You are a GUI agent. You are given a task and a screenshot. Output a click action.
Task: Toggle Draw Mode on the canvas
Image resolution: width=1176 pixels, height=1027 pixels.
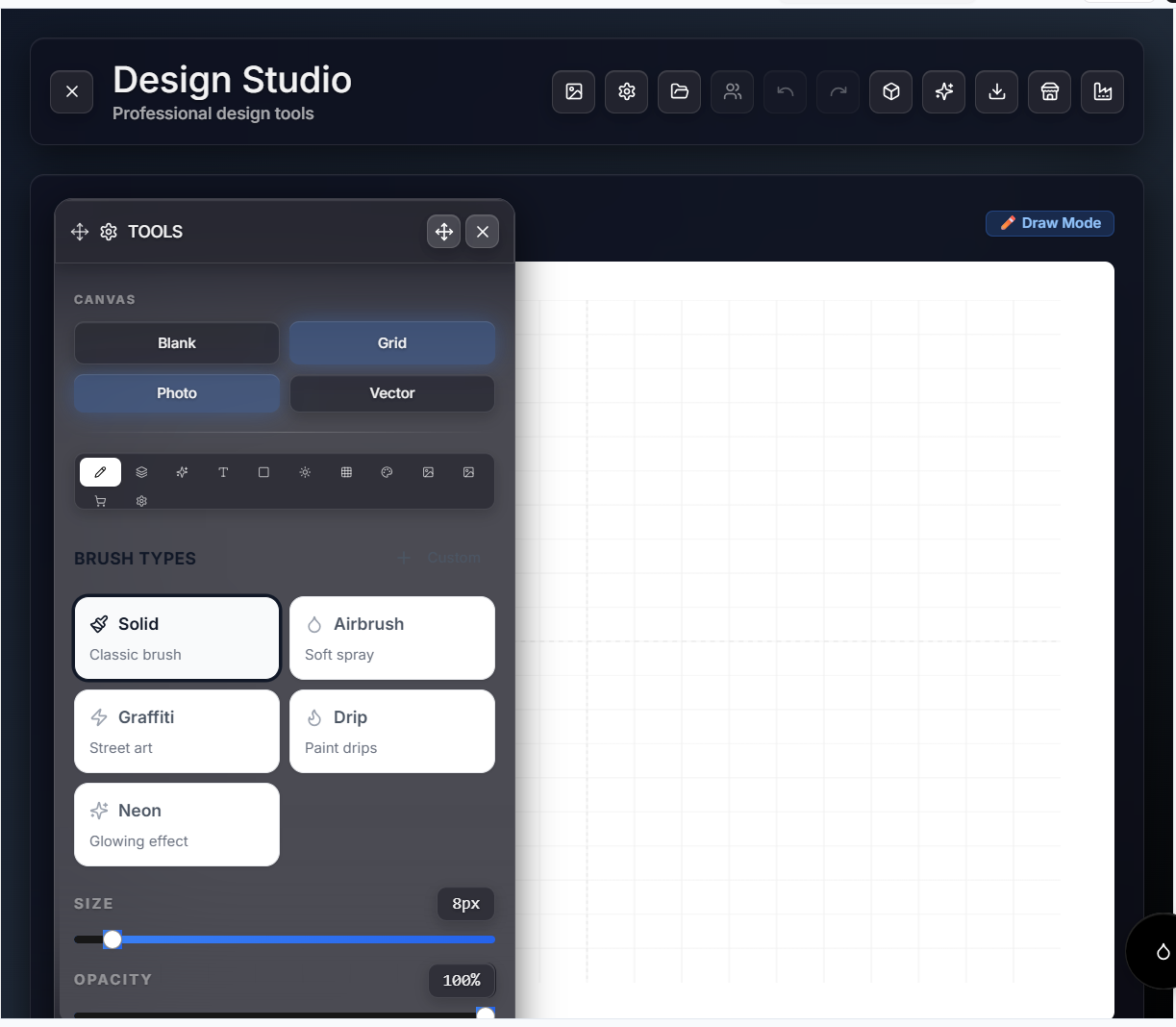tap(1049, 223)
